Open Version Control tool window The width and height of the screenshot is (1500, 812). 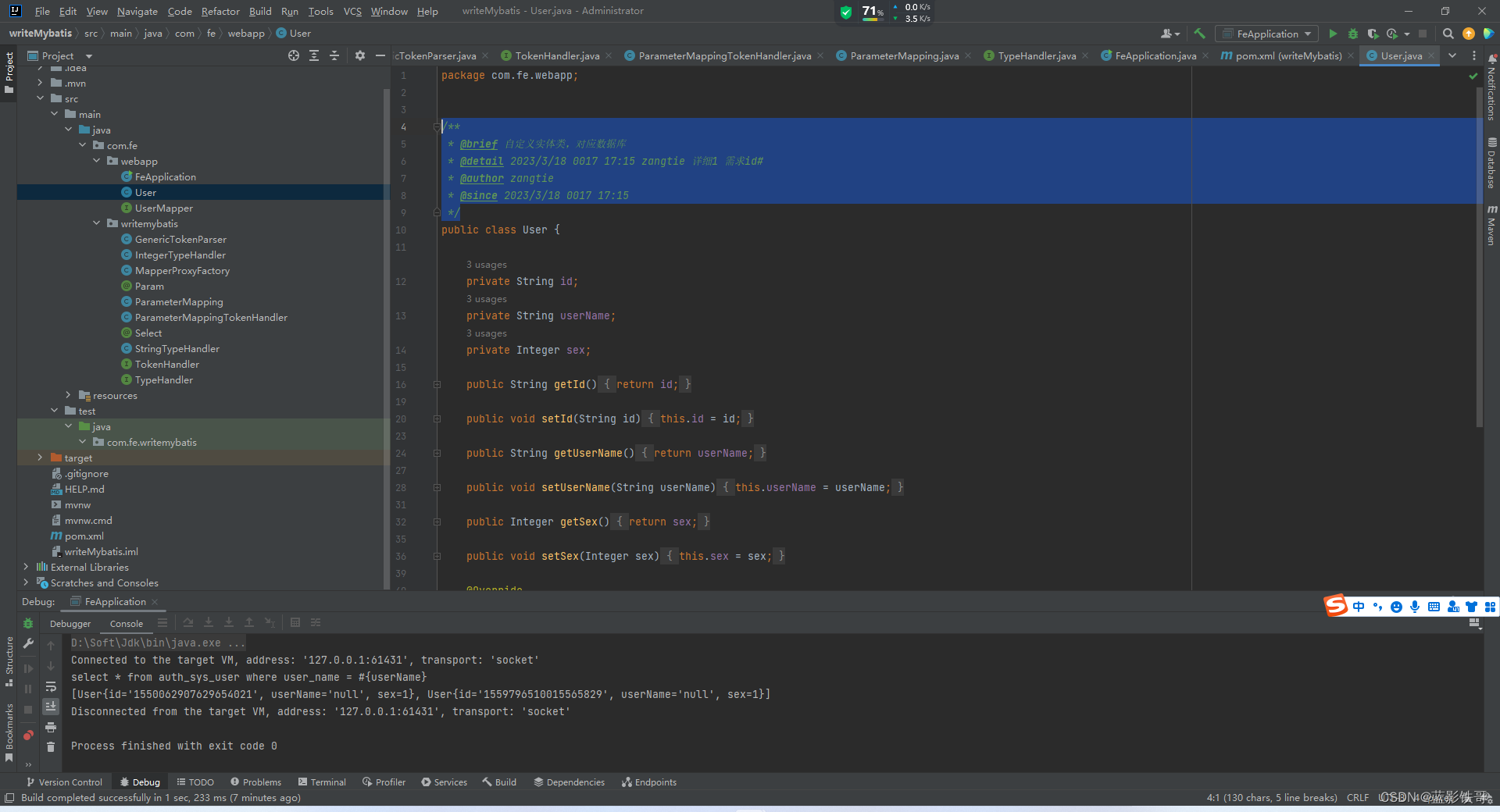(x=64, y=782)
